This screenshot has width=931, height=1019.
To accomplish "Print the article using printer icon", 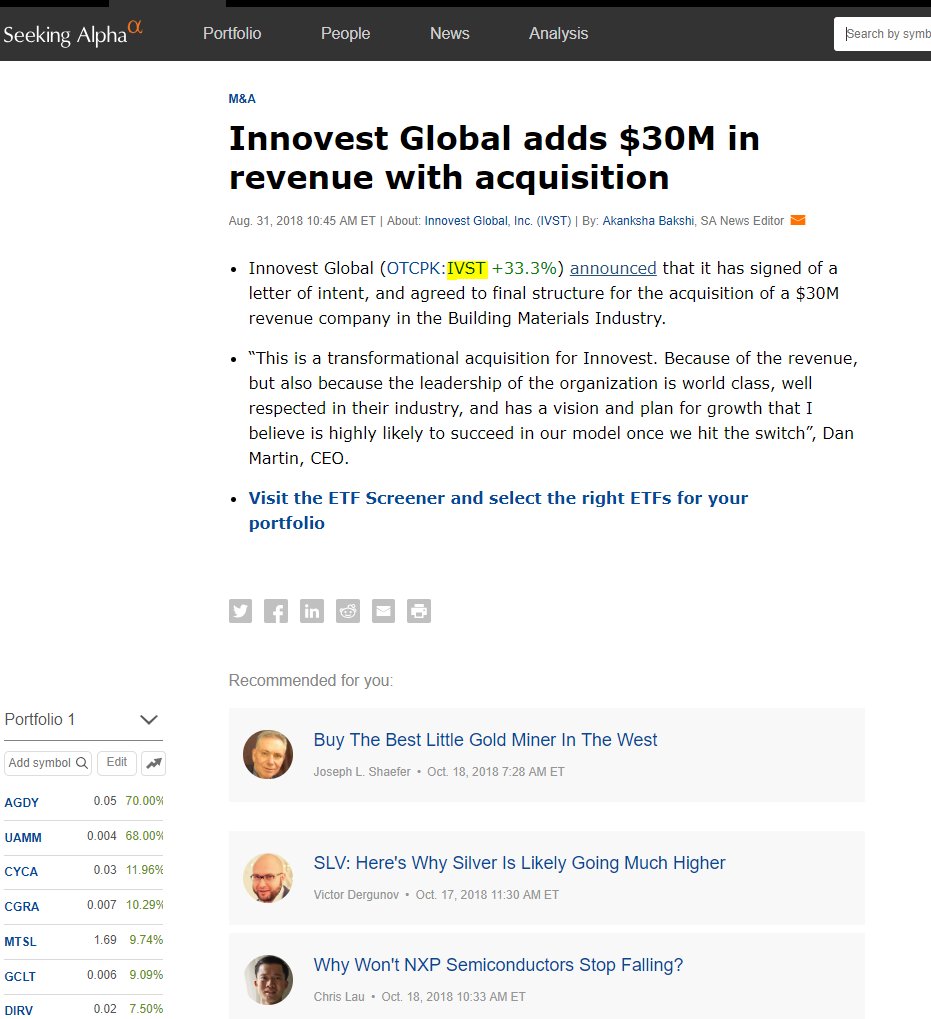I will coord(419,611).
